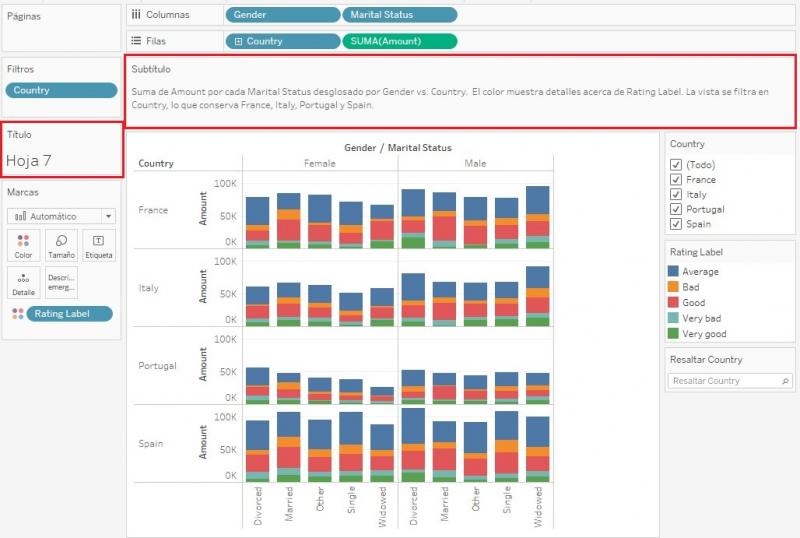The height and width of the screenshot is (538, 800).
Task: Click the Columnas shelf icon
Action: [136, 15]
